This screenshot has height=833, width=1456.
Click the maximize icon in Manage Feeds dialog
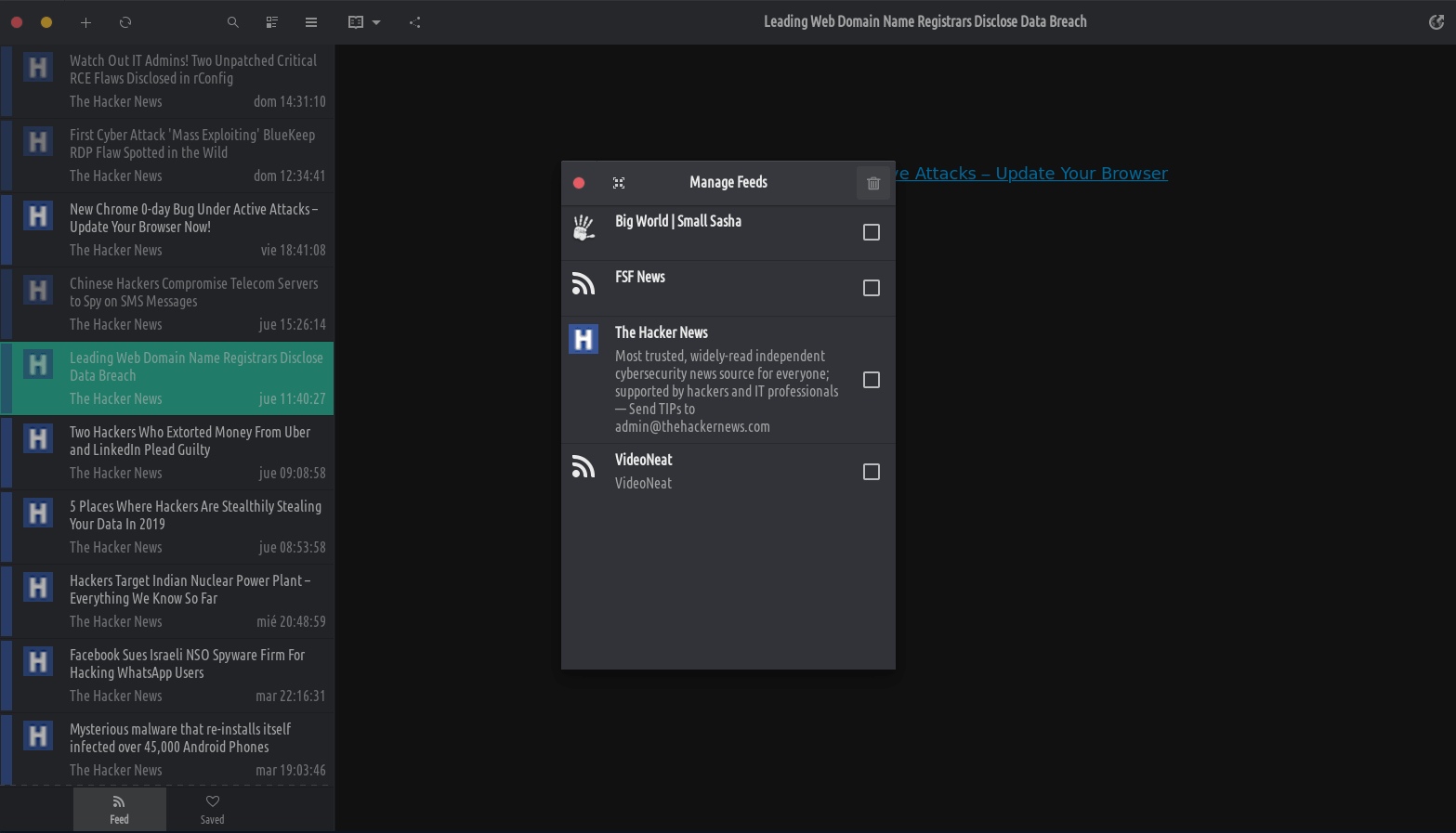click(x=619, y=183)
